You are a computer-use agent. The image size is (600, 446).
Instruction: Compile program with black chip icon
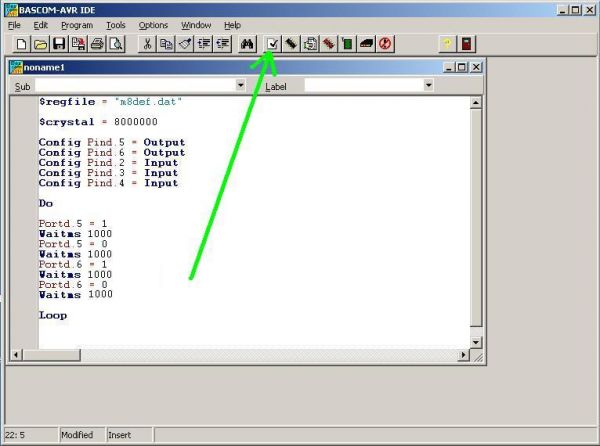click(290, 44)
